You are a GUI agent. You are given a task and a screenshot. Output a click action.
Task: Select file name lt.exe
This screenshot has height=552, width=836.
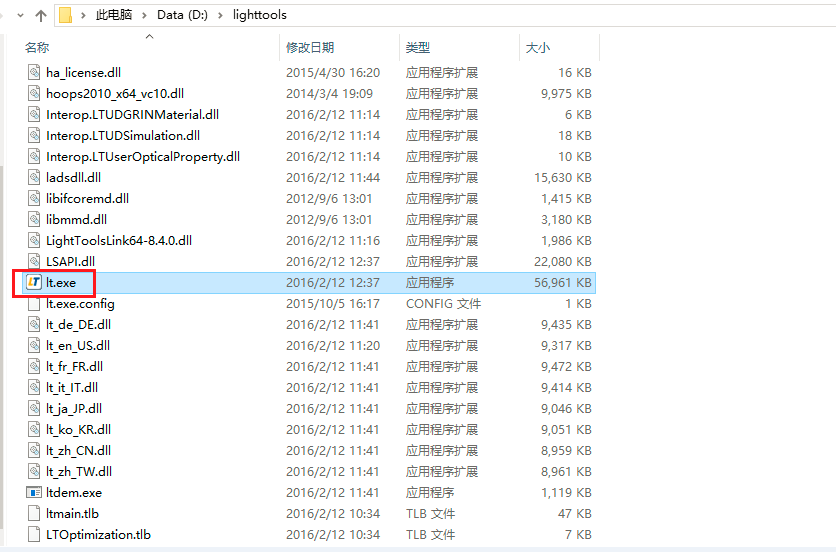pyautogui.click(x=61, y=283)
